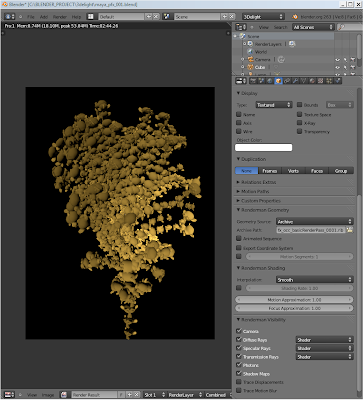Toggle Camera visibility eye in outliner

tap(338, 60)
